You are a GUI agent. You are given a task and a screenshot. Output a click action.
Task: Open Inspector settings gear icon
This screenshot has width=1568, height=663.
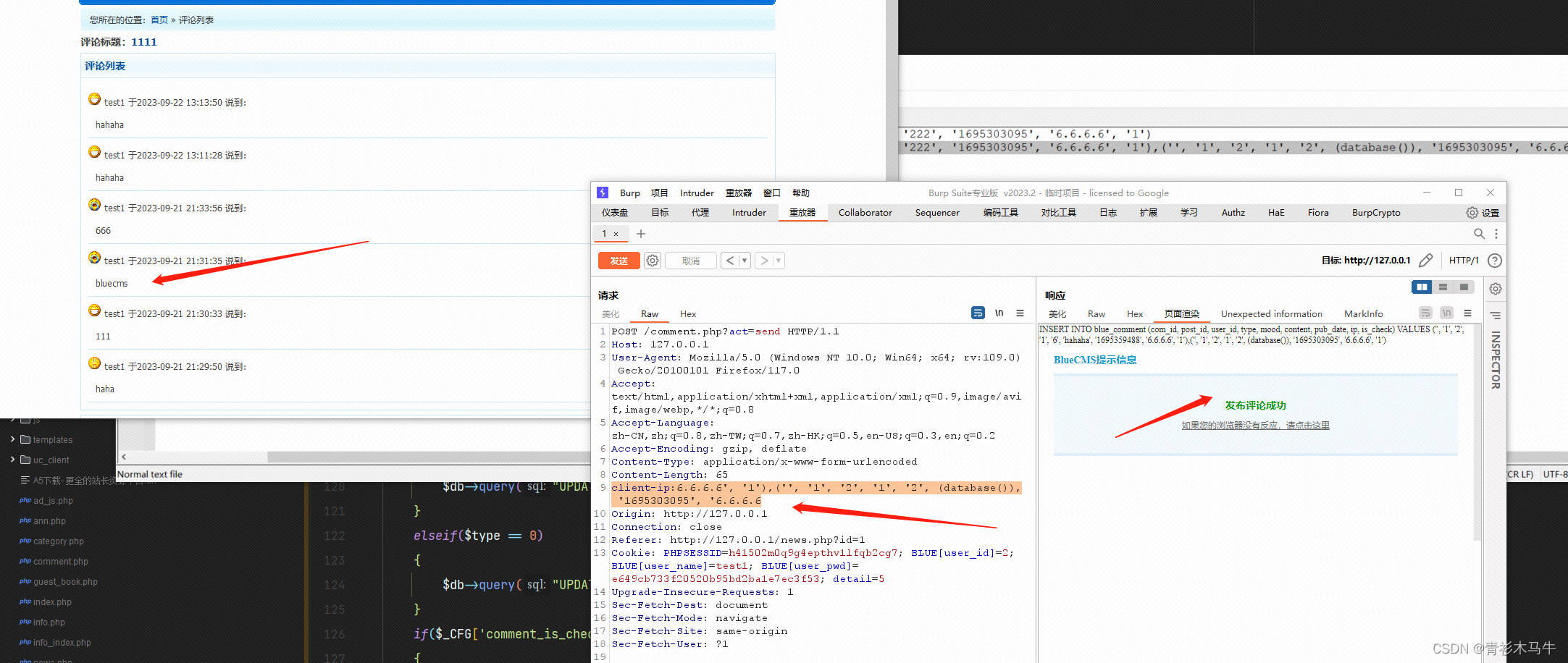[x=1495, y=289]
